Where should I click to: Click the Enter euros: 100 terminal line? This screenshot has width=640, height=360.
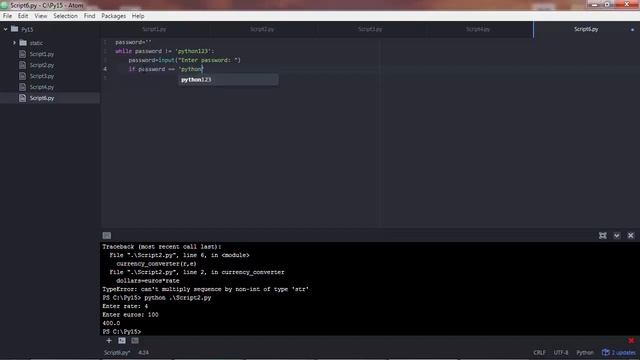(x=130, y=315)
